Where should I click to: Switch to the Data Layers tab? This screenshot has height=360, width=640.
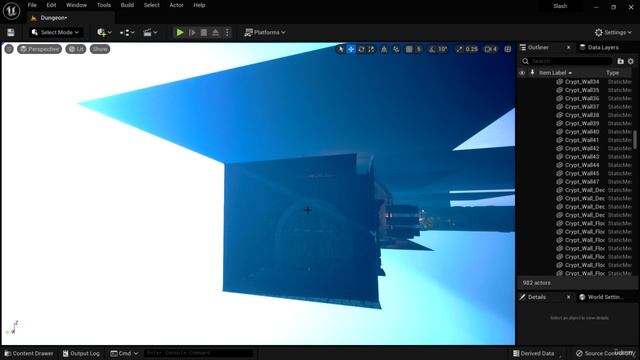[600, 47]
